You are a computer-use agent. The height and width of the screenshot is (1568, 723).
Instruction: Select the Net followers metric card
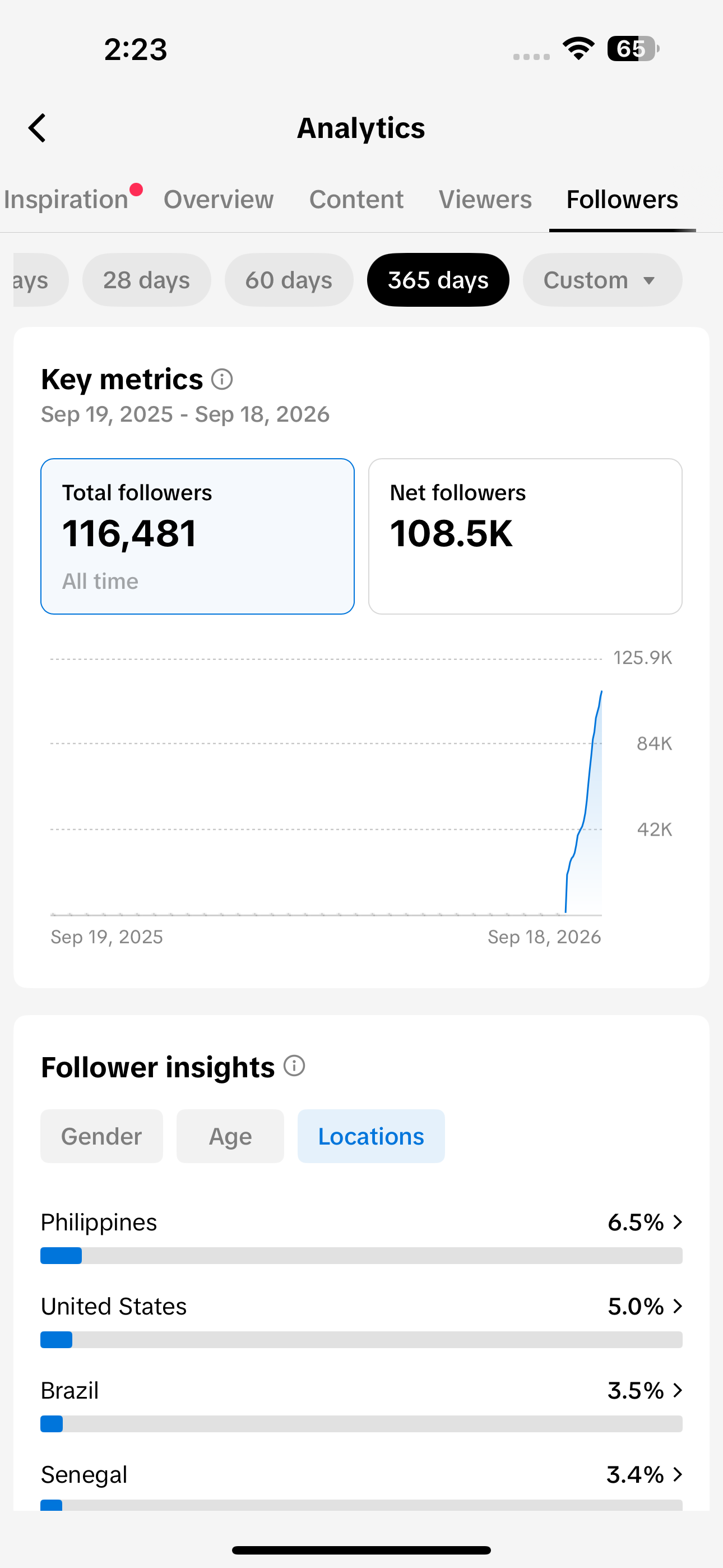point(525,536)
